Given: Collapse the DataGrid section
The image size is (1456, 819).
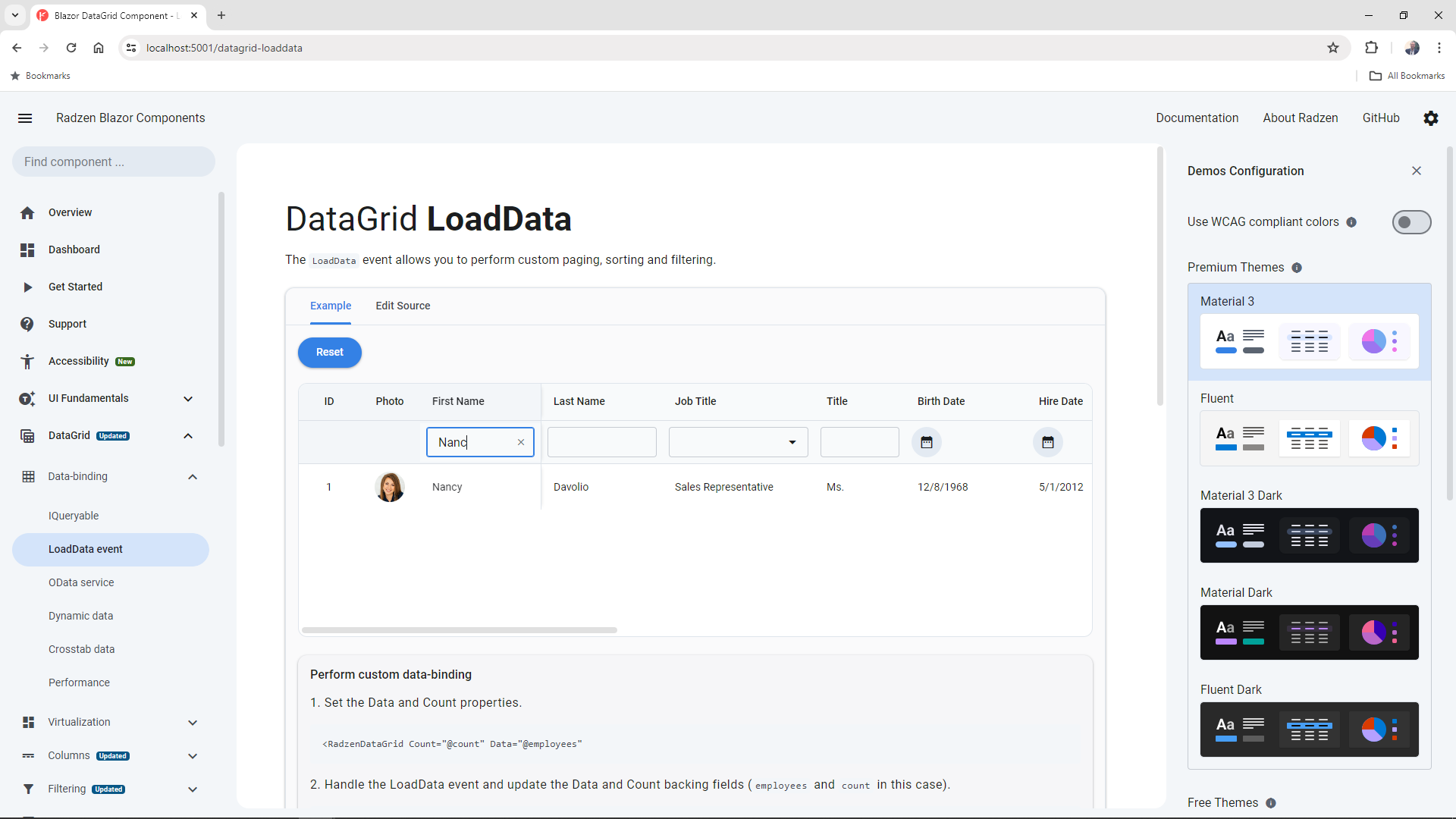Looking at the screenshot, I should click(x=188, y=436).
